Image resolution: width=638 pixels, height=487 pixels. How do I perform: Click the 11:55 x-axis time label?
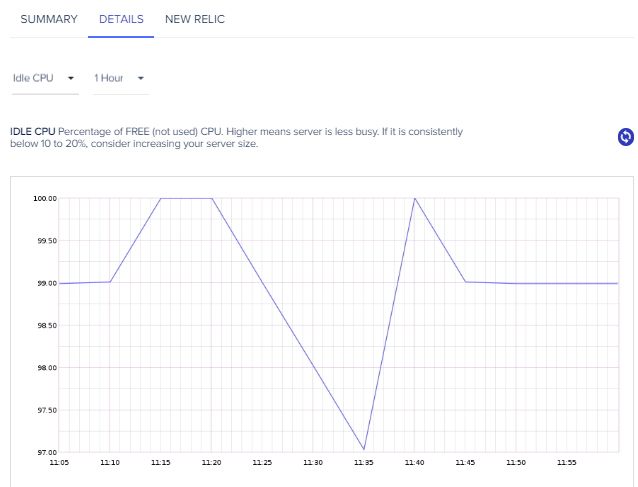coord(567,463)
